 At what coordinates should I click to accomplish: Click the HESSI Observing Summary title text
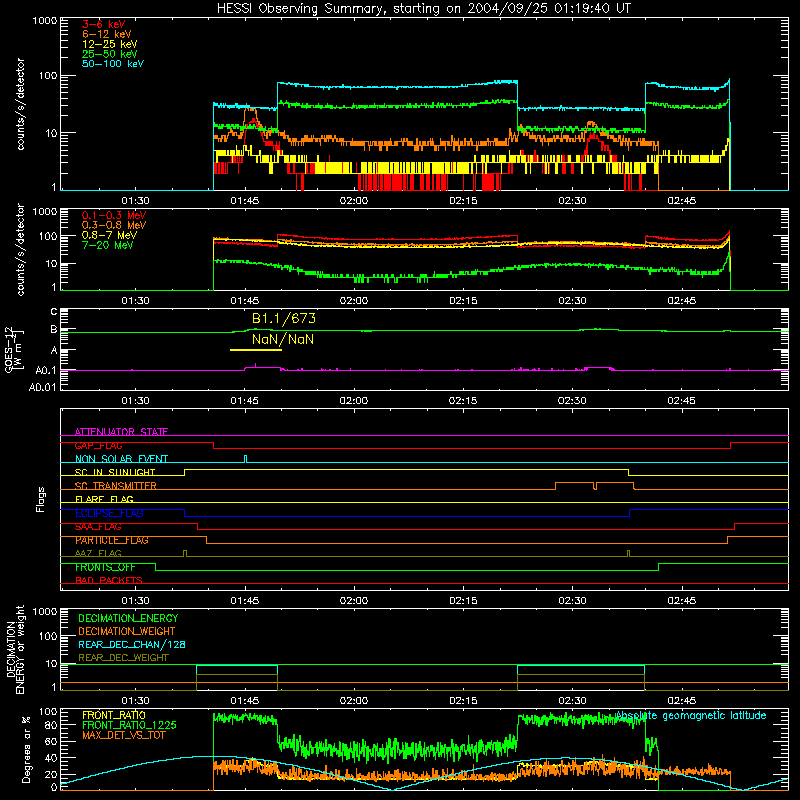click(x=423, y=9)
